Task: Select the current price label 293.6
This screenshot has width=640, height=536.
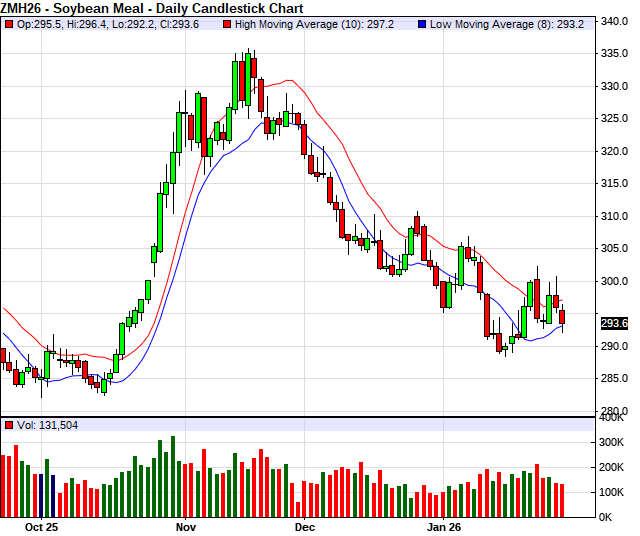Action: [x=613, y=323]
